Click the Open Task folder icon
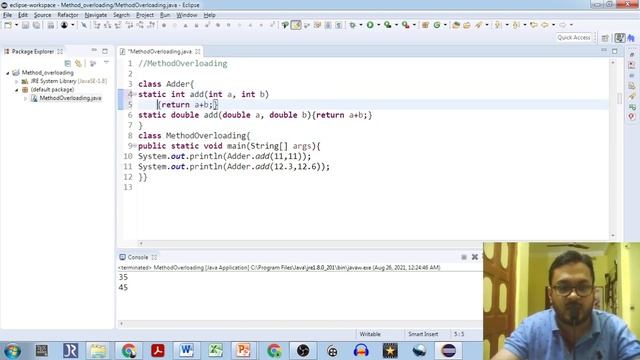This screenshot has width=640, height=360. pyautogui.click(x=467, y=25)
